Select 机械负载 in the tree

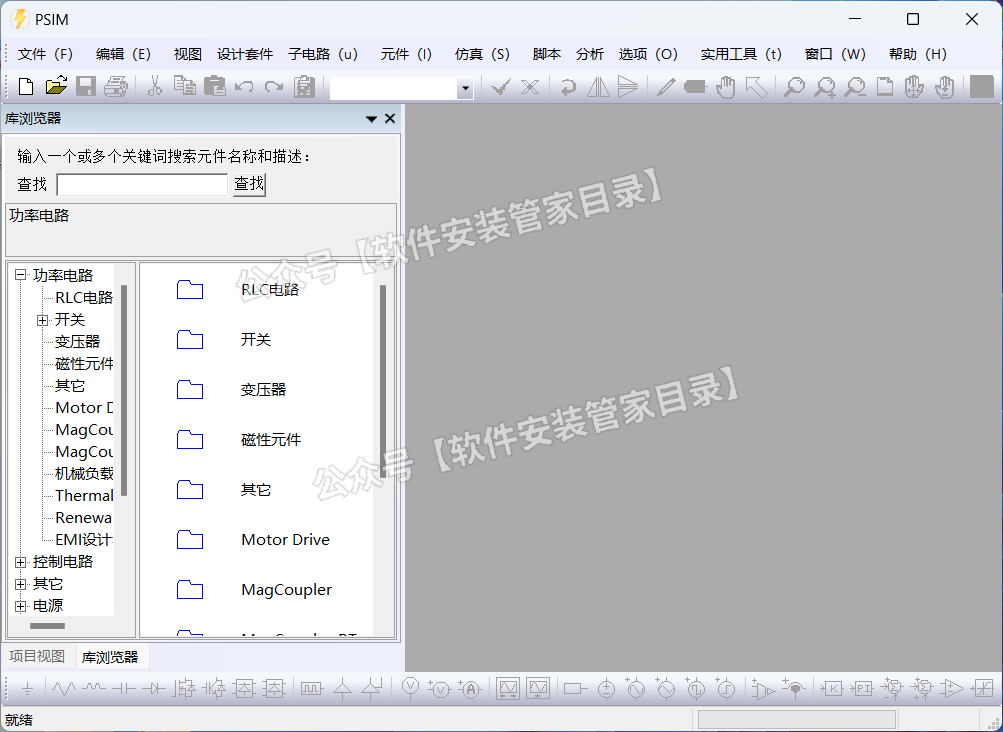point(84,473)
